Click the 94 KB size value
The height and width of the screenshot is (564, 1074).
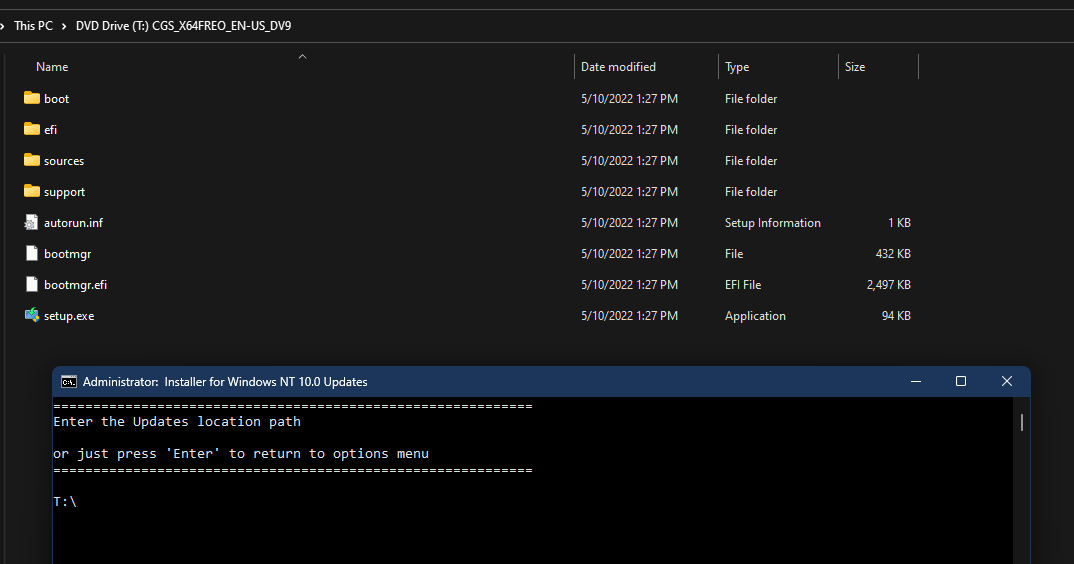pyautogui.click(x=896, y=316)
